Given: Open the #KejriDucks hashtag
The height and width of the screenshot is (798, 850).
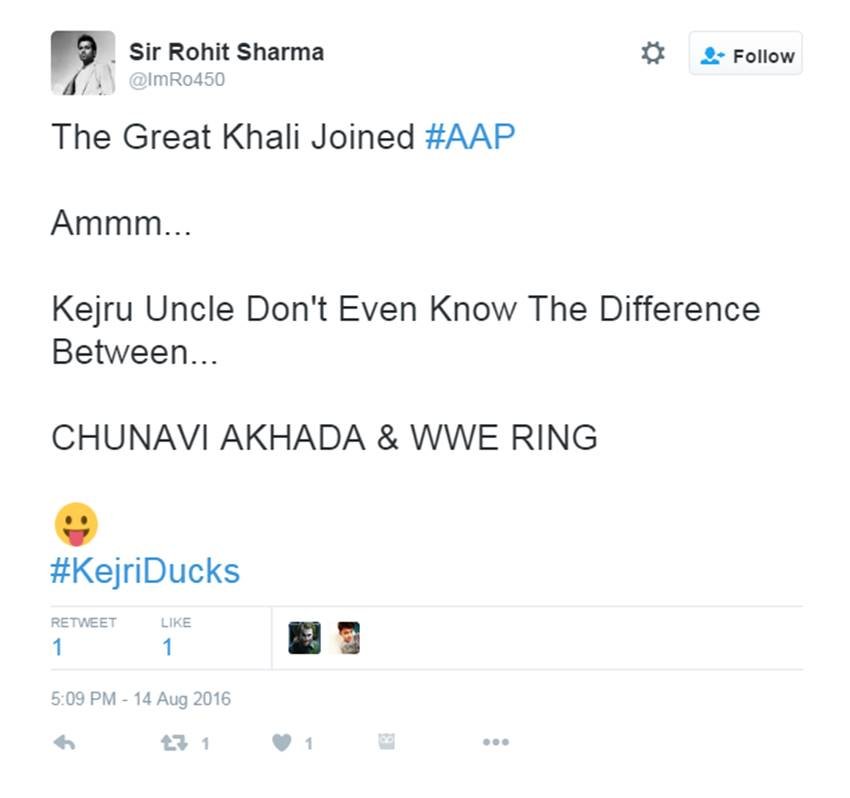Looking at the screenshot, I should (145, 571).
